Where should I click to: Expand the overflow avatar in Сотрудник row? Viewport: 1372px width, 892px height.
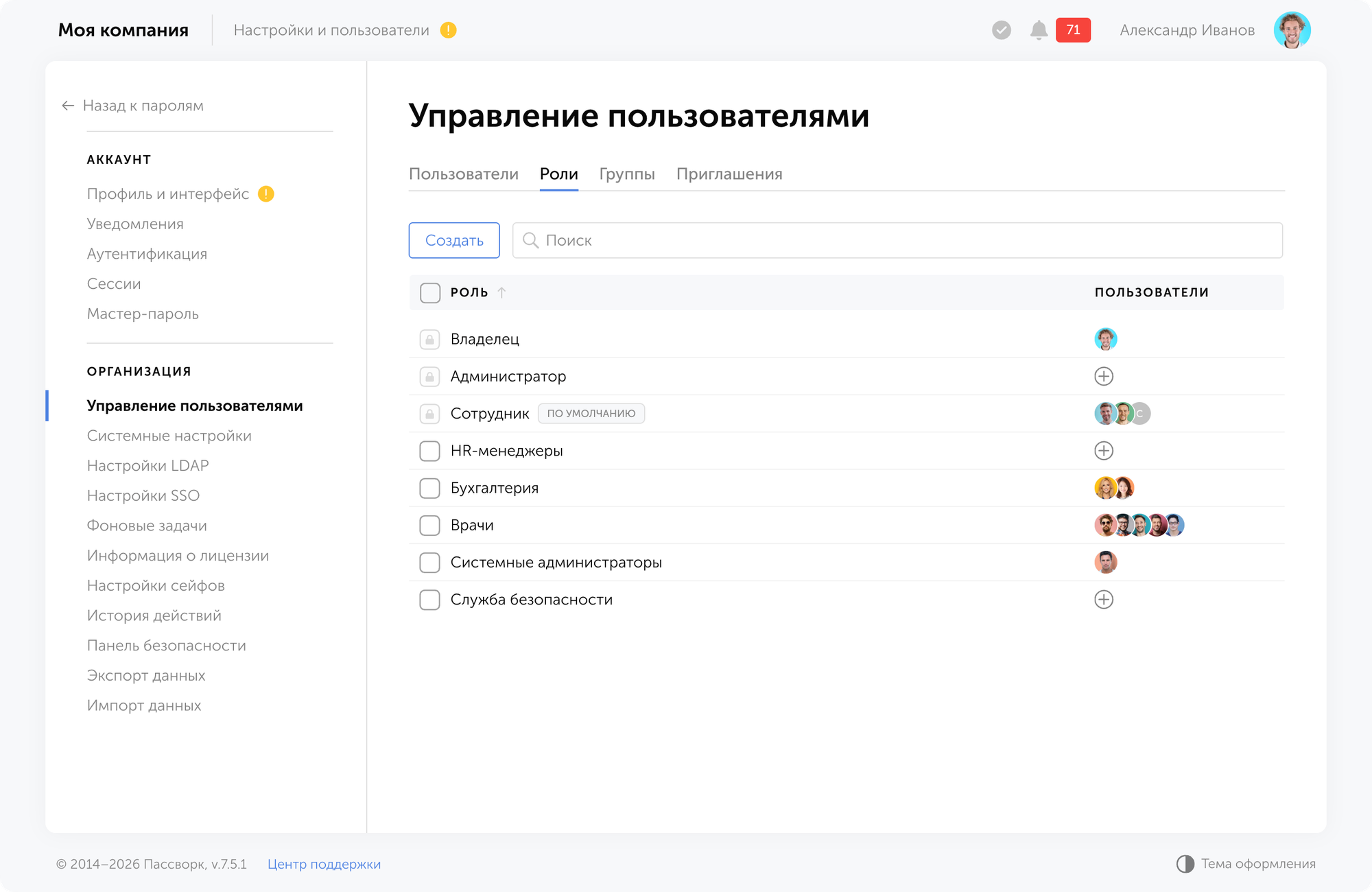point(1139,413)
